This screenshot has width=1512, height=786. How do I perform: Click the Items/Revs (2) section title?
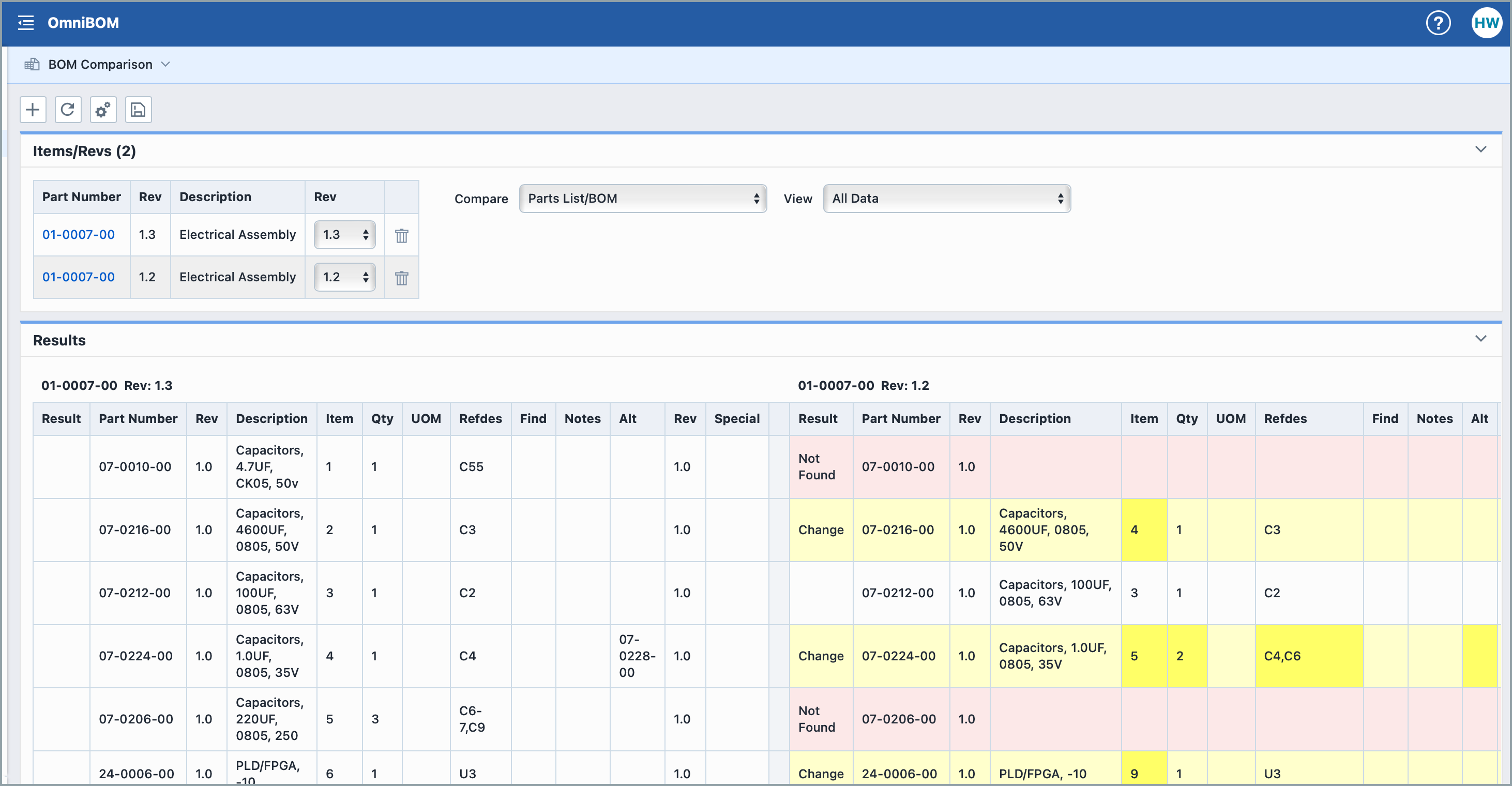pos(84,151)
